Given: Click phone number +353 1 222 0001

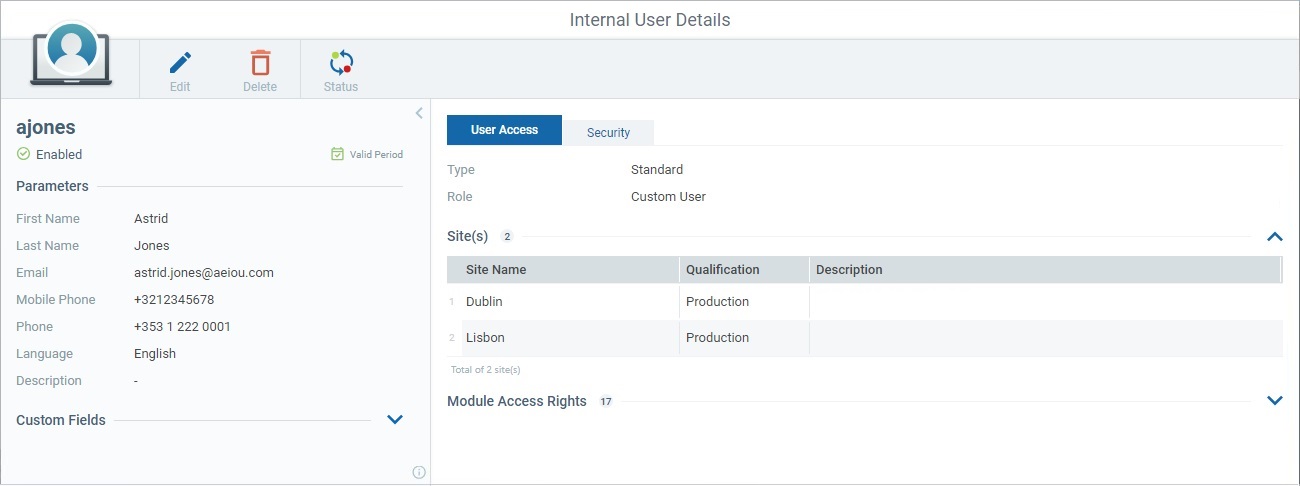Looking at the screenshot, I should pyautogui.click(x=182, y=327).
